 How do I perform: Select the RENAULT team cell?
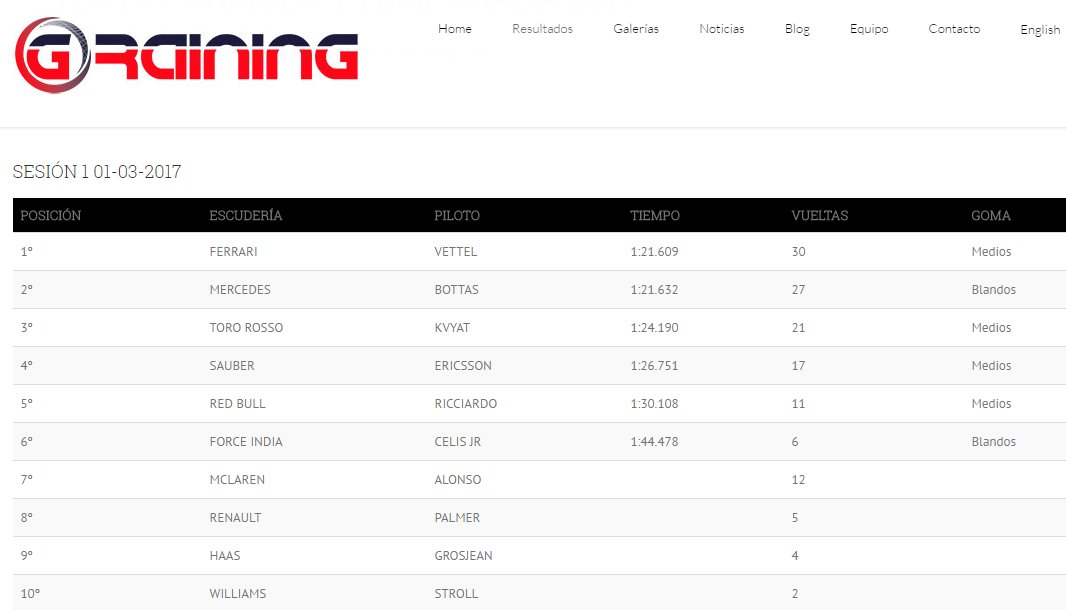[x=235, y=518]
